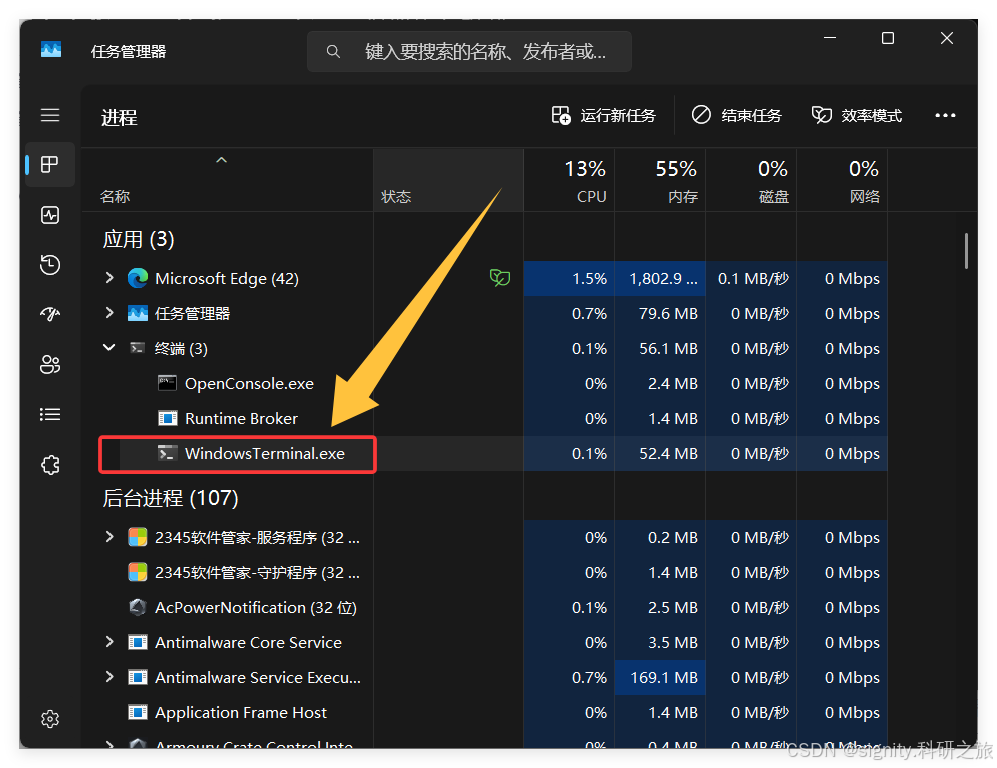Viewport: 997px width, 768px height.
Task: Click the 2345软件管家-守护程序 icon
Action: coord(138,572)
